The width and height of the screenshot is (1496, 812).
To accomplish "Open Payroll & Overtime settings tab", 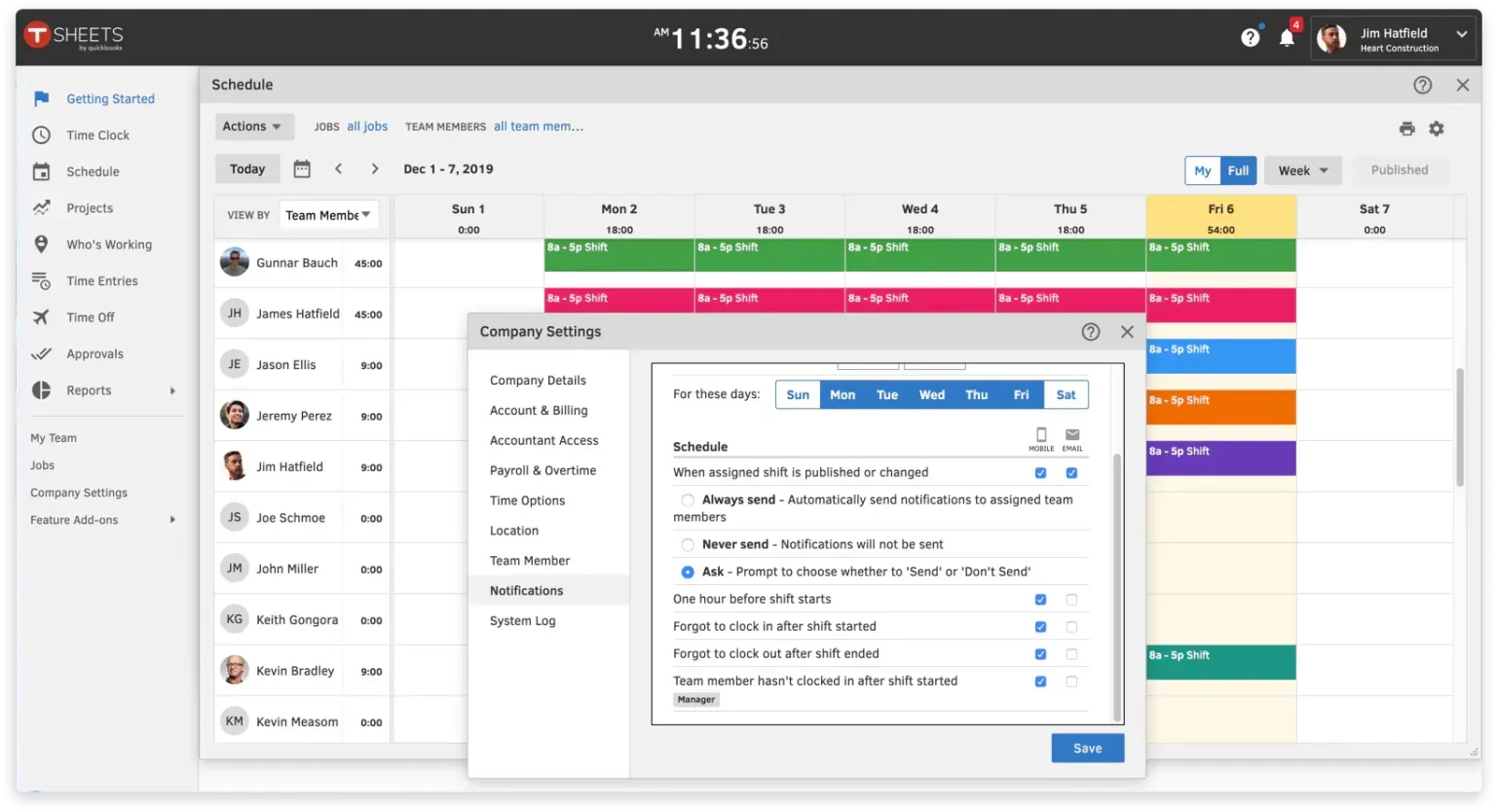I will click(542, 470).
